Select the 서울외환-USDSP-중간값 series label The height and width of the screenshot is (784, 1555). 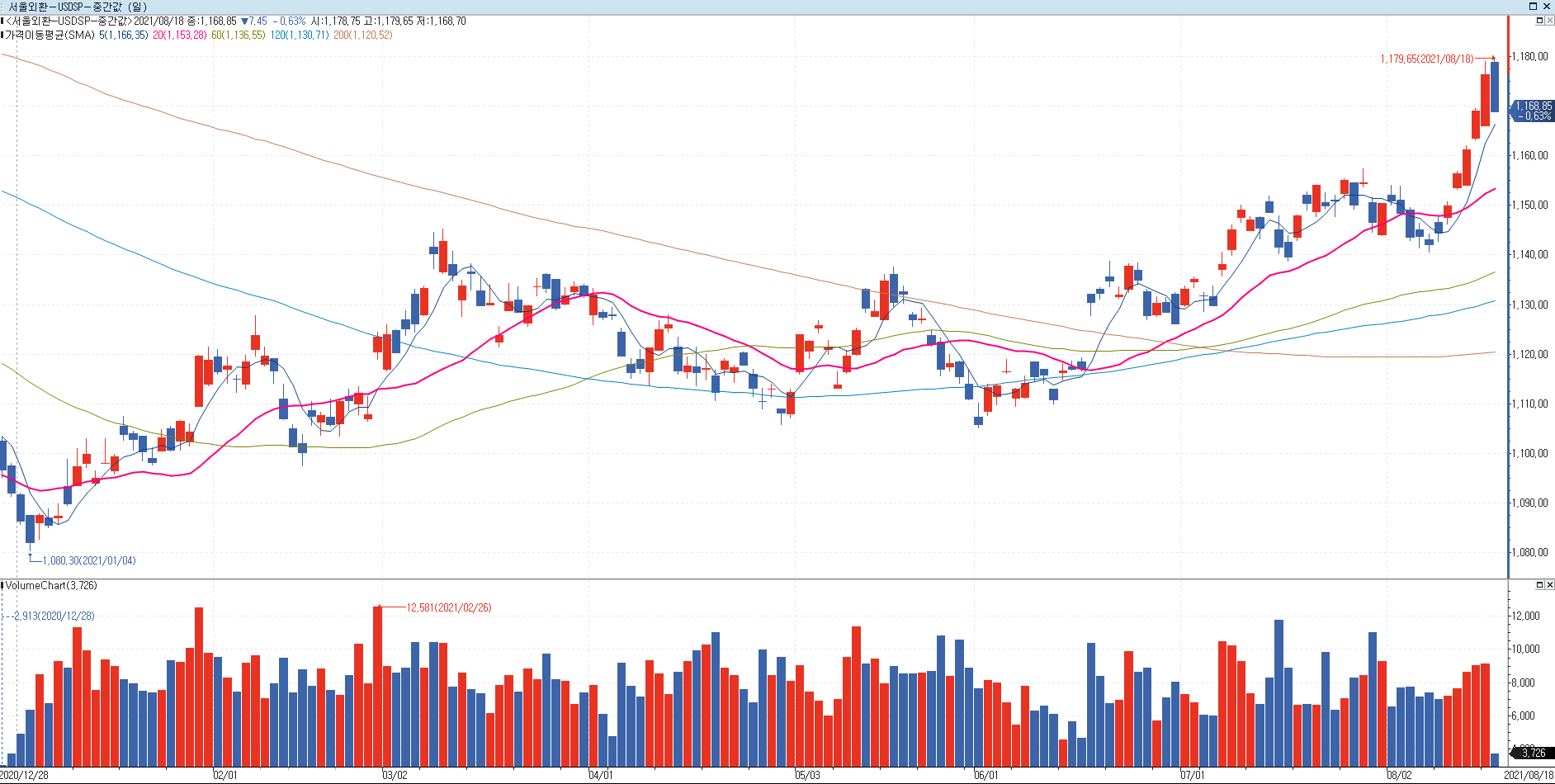69,21
